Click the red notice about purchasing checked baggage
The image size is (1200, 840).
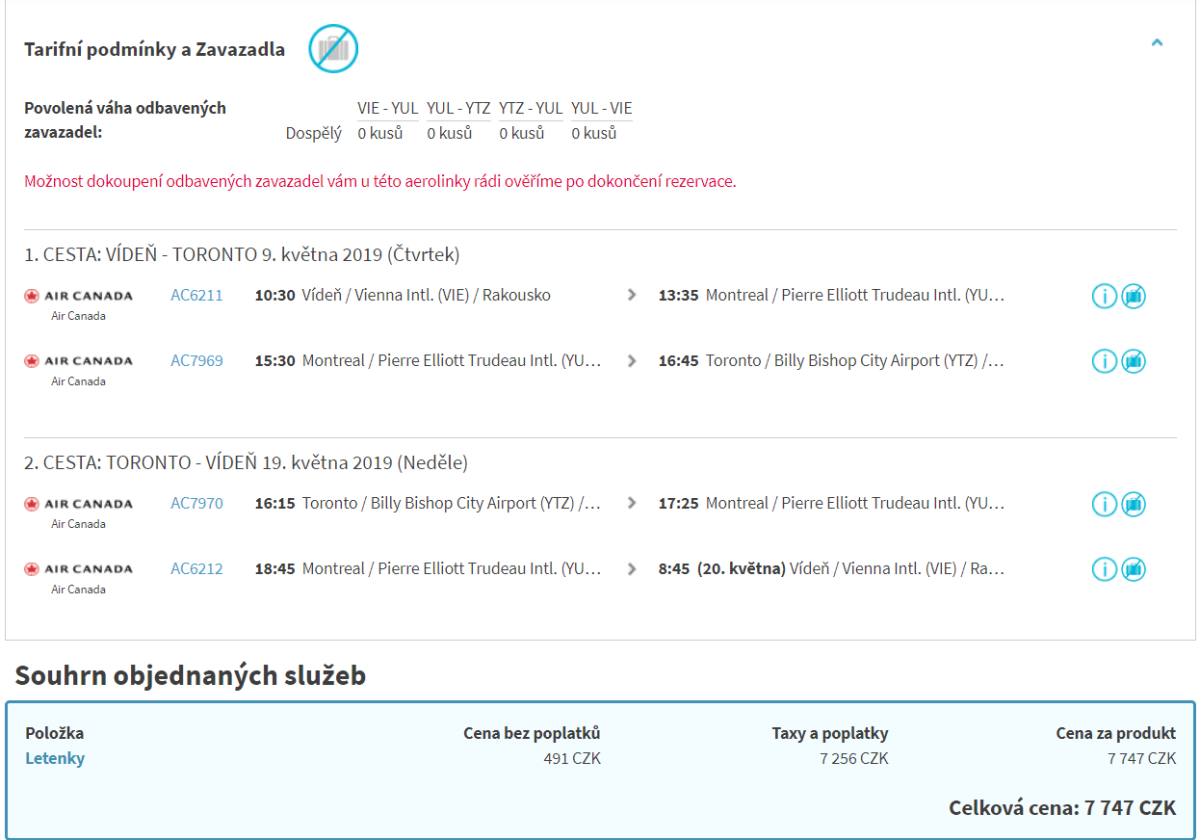(380, 182)
